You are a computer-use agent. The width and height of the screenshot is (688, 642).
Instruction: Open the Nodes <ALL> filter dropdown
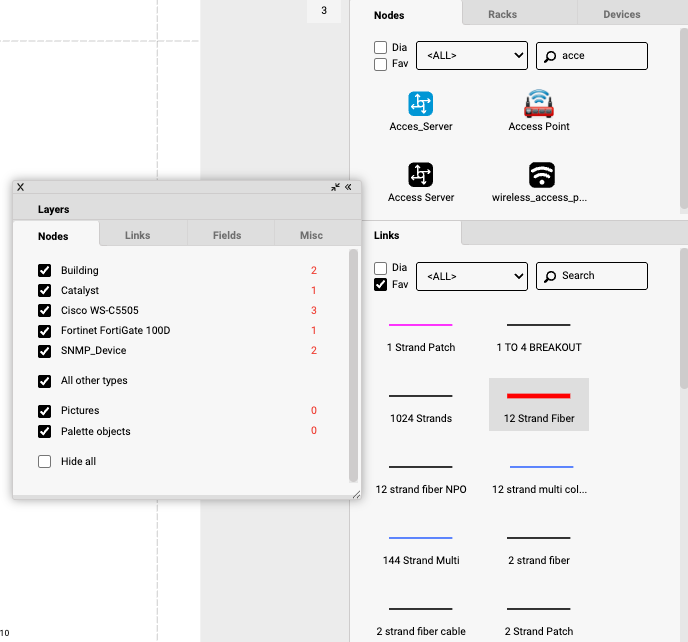[471, 56]
